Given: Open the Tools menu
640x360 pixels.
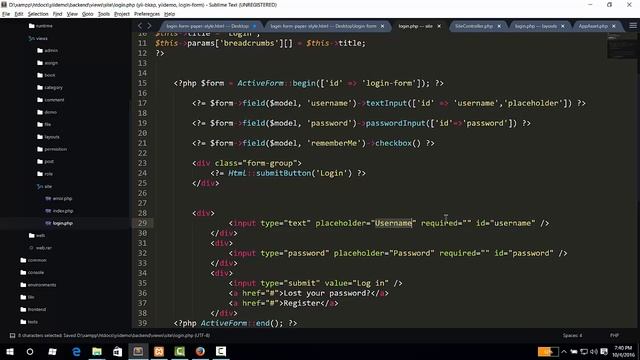Looking at the screenshot, I should (104, 14).
